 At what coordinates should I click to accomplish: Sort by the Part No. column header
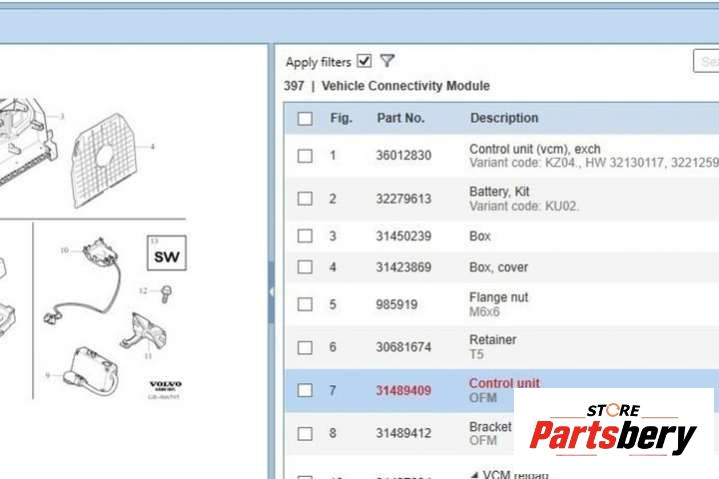(400, 118)
